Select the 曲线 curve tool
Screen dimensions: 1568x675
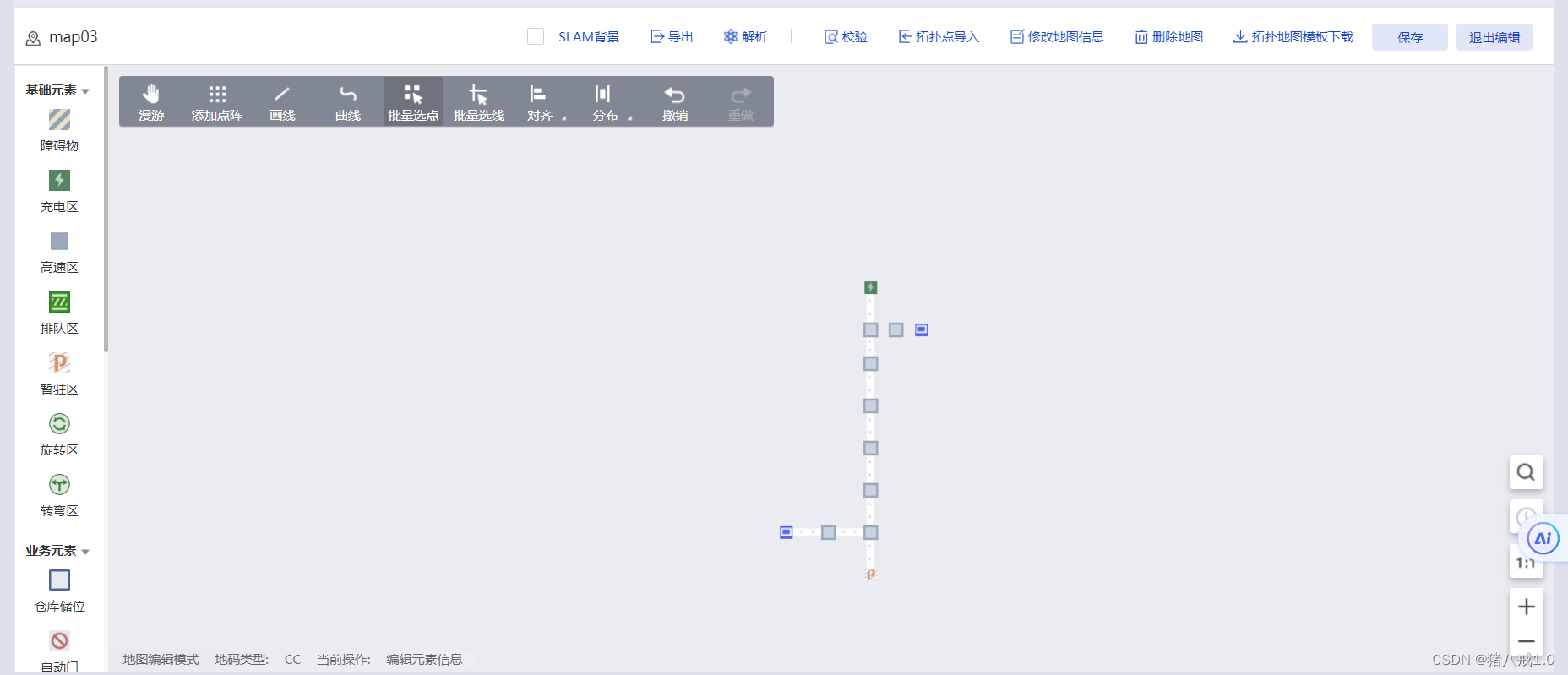tap(348, 102)
